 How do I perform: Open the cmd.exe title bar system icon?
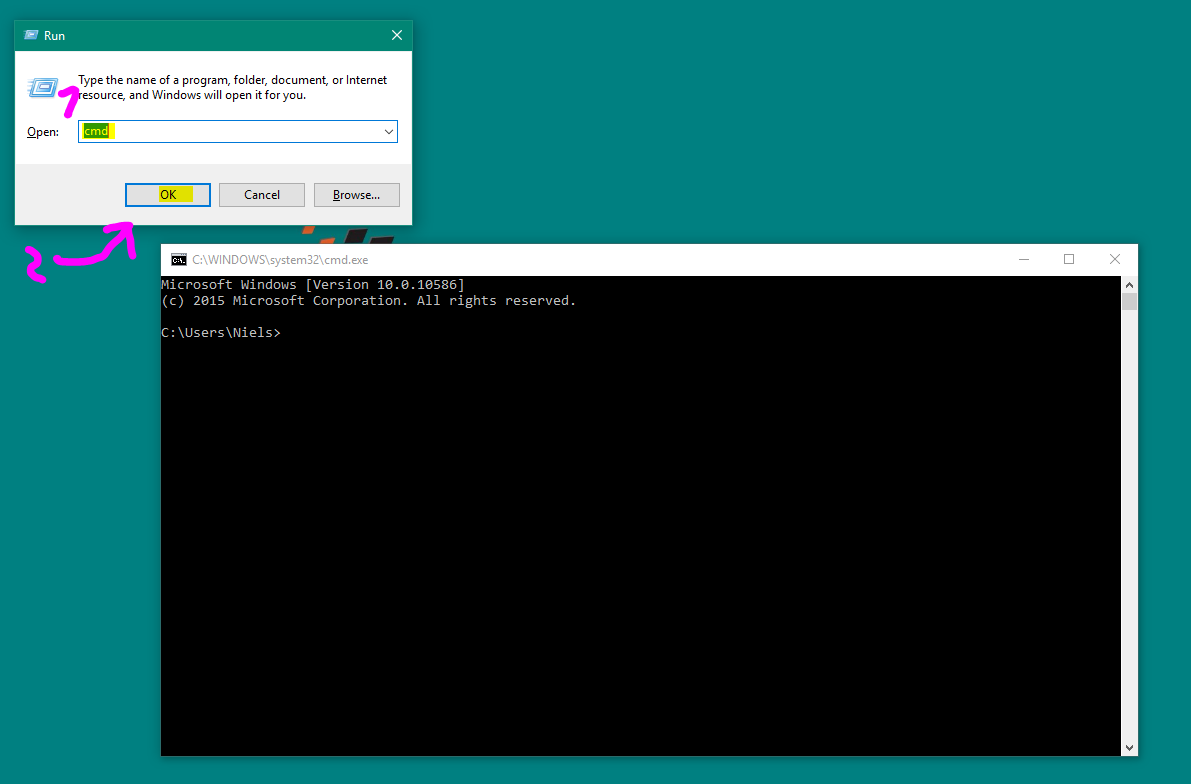click(178, 260)
